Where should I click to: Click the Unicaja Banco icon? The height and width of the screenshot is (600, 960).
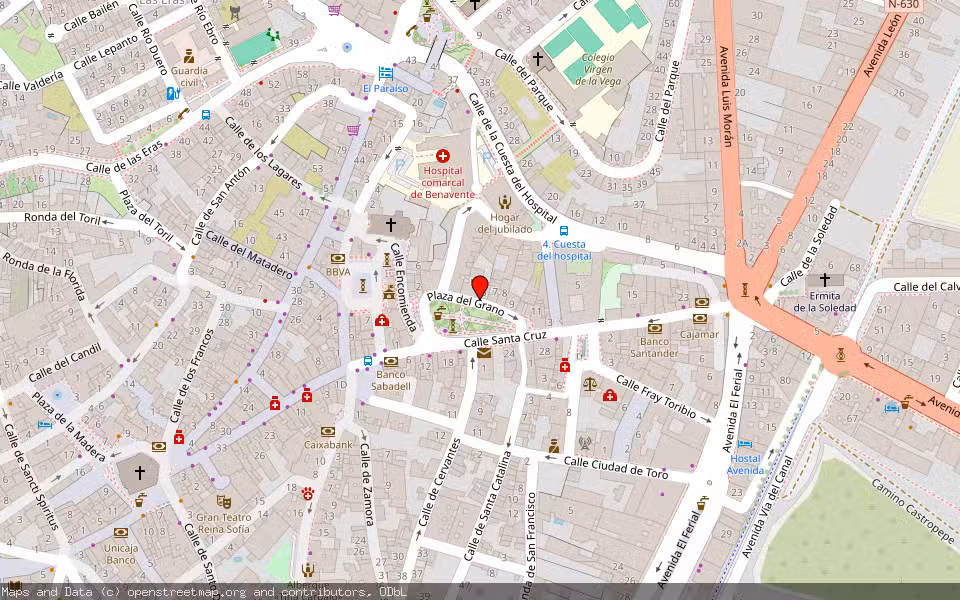coord(120,534)
